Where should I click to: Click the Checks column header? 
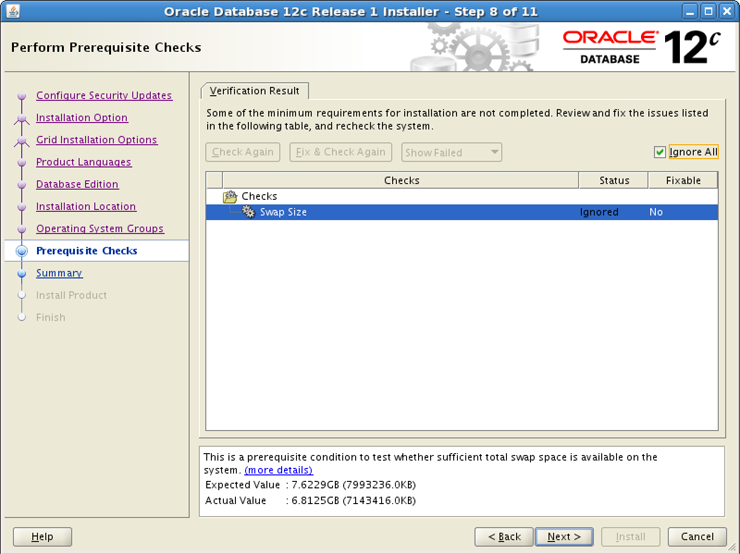401,180
